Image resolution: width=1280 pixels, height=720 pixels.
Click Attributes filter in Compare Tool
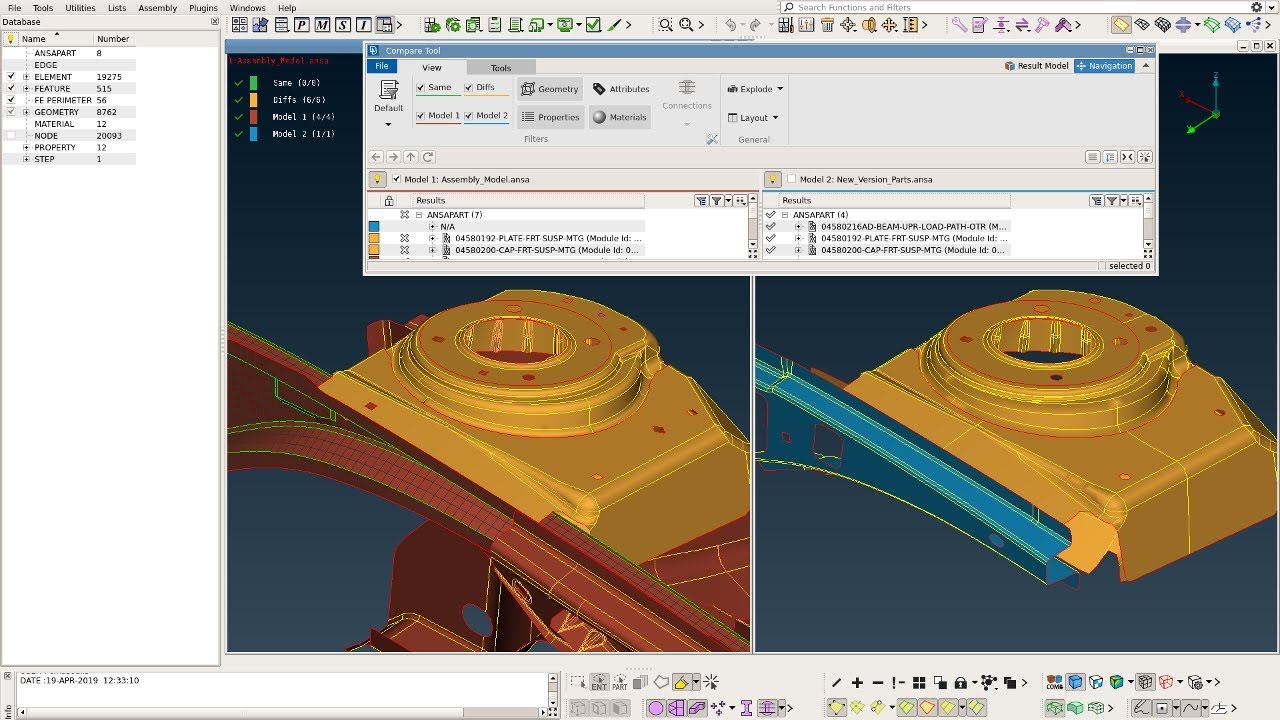621,89
